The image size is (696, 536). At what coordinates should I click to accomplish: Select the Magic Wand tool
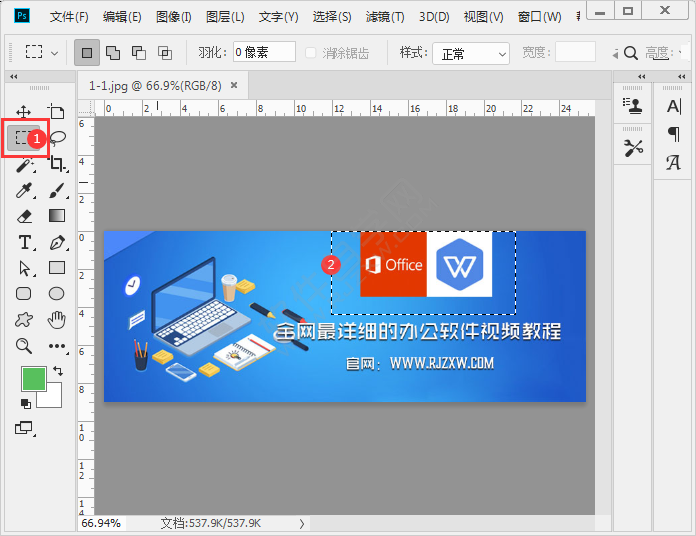25,165
